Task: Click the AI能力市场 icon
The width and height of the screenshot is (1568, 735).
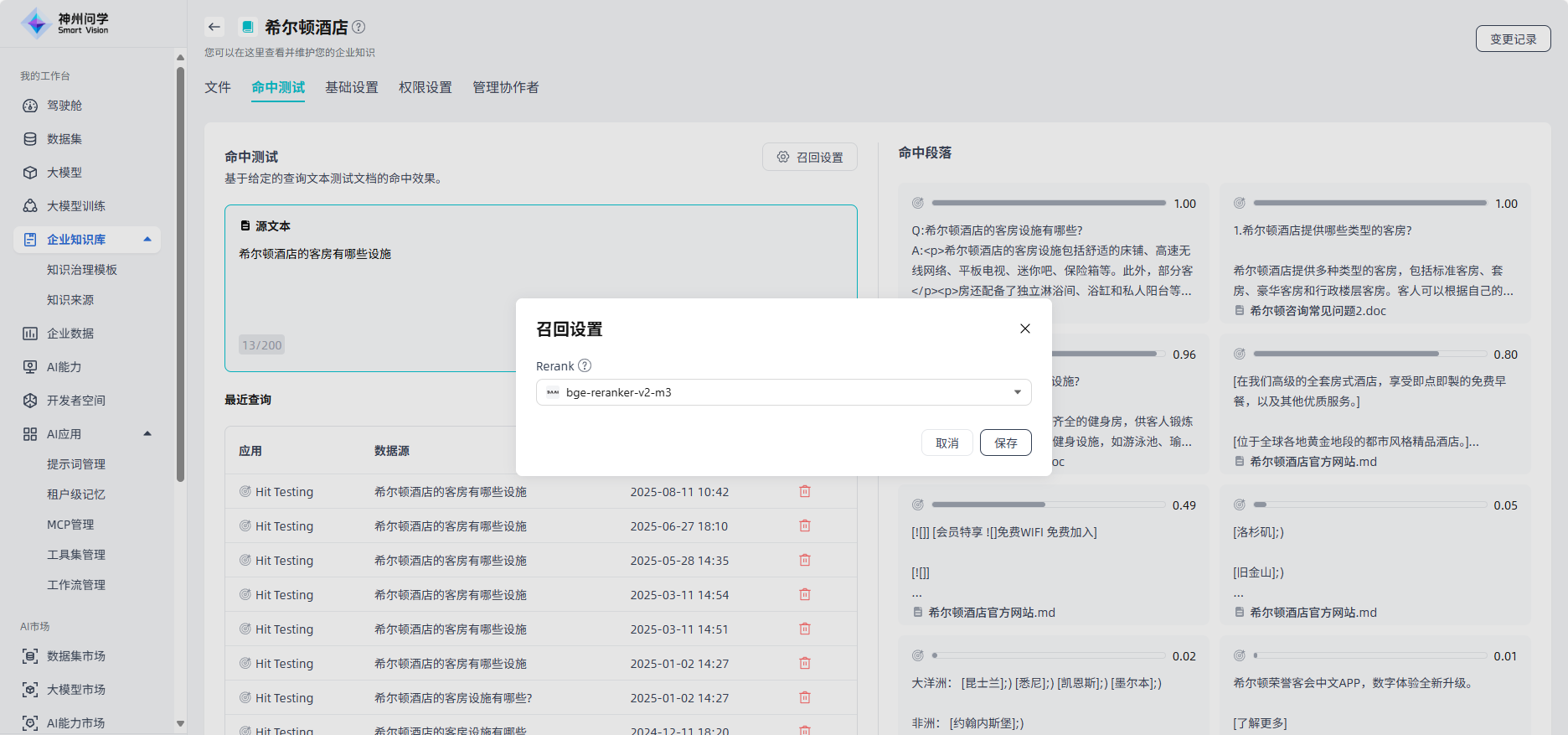Action: coord(30,723)
